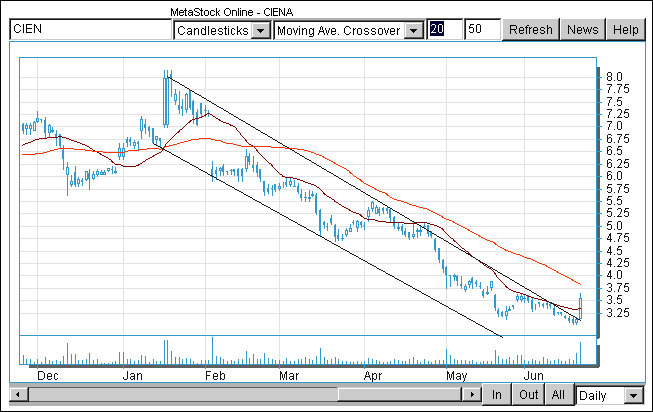
Task: Click the last June candlestick on chart
Action: pos(580,307)
